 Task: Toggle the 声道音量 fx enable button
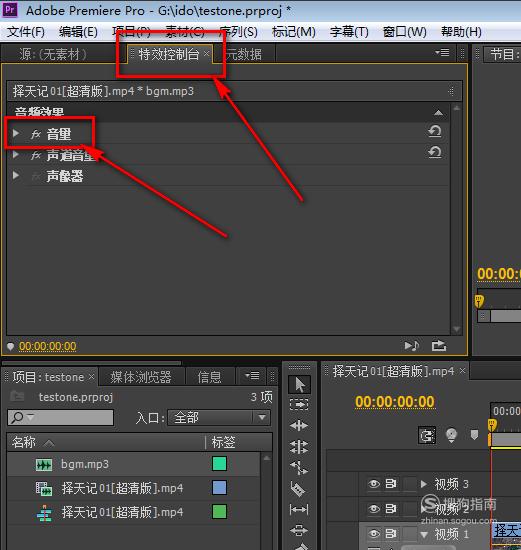tap(35, 155)
